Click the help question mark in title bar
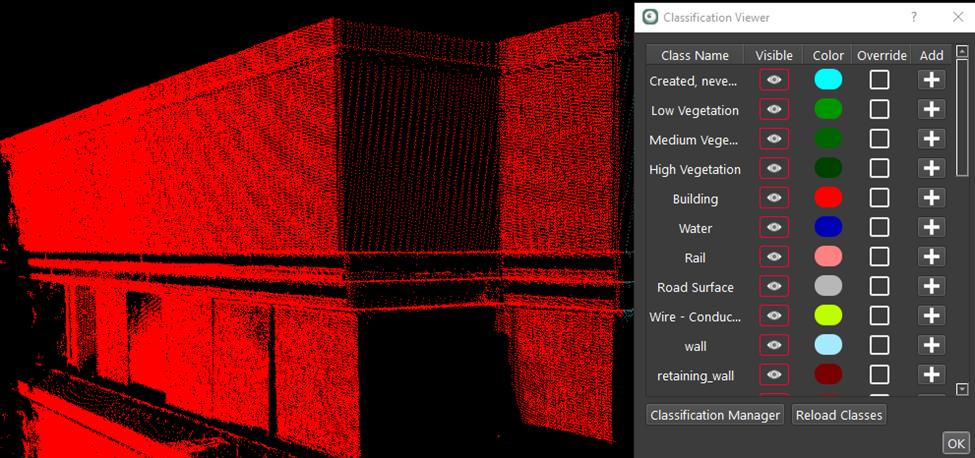This screenshot has height=458, width=975. tap(913, 17)
